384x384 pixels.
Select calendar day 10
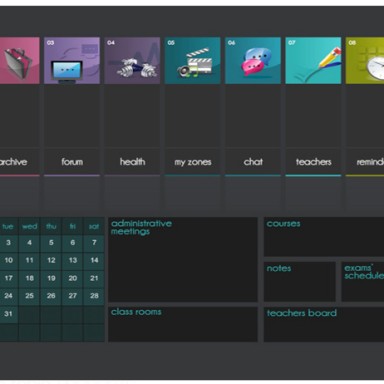8,260
